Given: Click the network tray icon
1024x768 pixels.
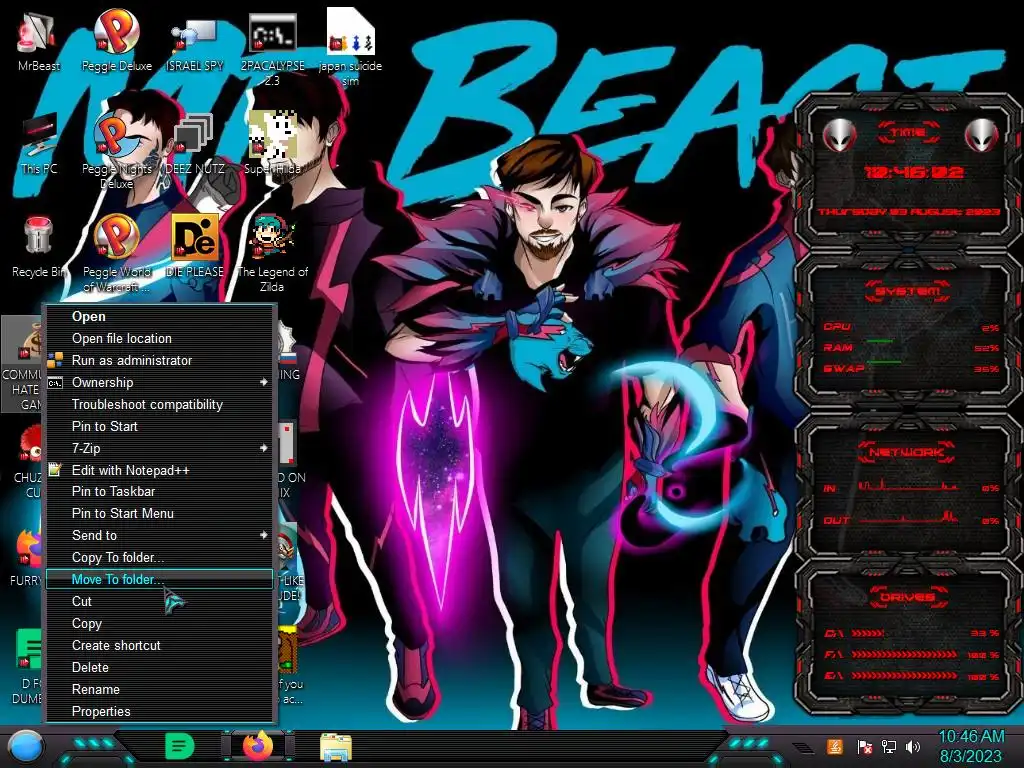Looking at the screenshot, I should click(x=888, y=746).
